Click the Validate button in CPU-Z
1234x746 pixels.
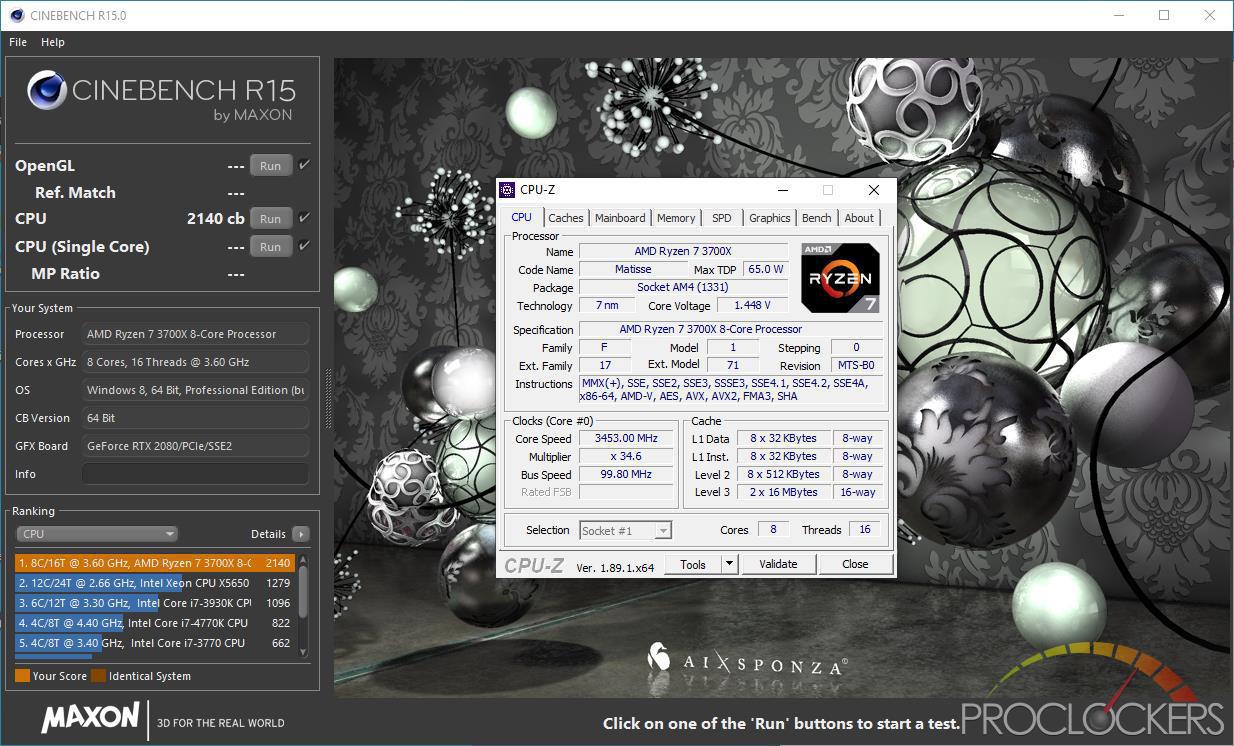[778, 564]
